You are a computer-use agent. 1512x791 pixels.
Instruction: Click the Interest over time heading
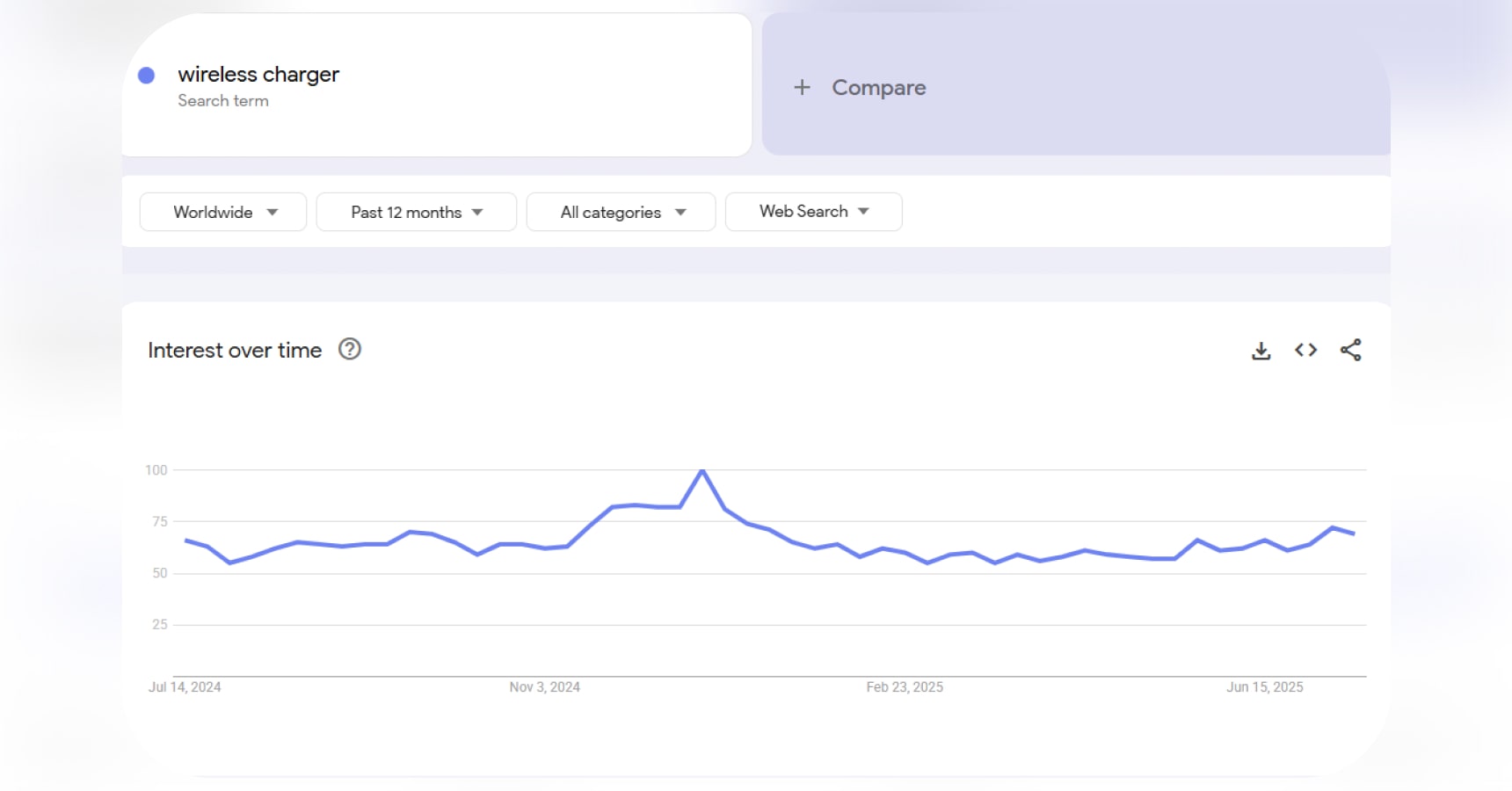234,350
